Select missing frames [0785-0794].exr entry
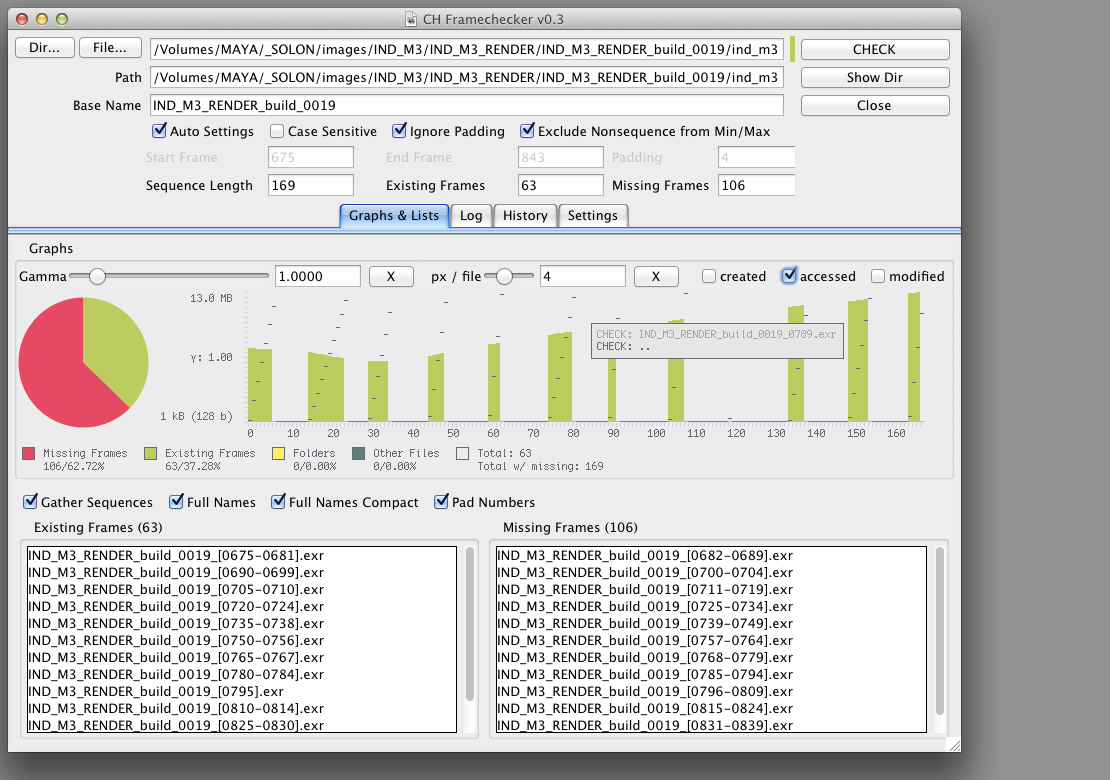 click(x=711, y=675)
